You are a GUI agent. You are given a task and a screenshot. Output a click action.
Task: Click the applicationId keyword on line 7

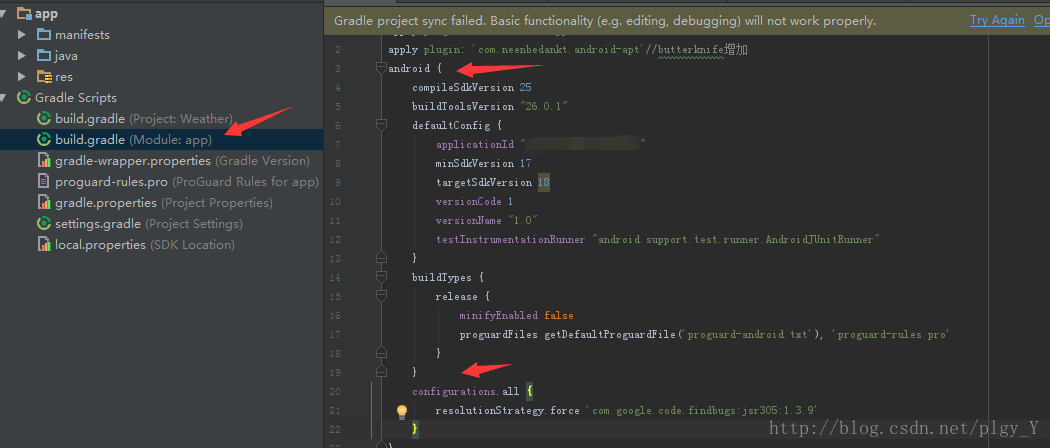tap(475, 144)
